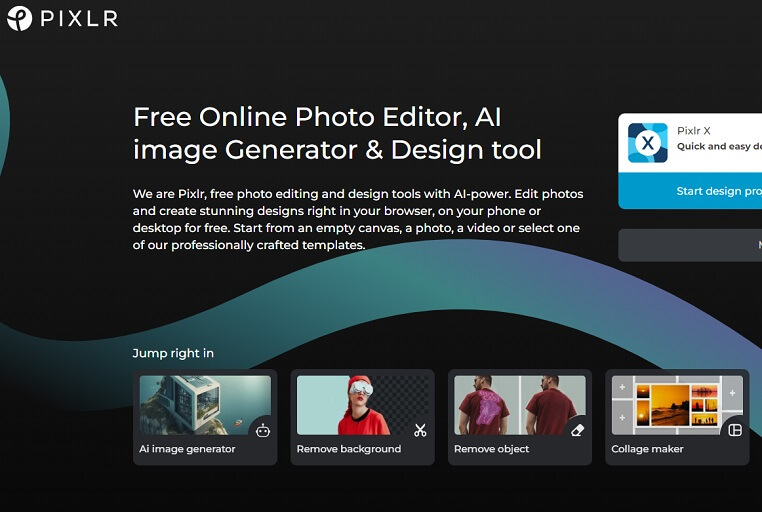The image size is (762, 512).
Task: Open the Collage maker card label
Action: pos(647,449)
